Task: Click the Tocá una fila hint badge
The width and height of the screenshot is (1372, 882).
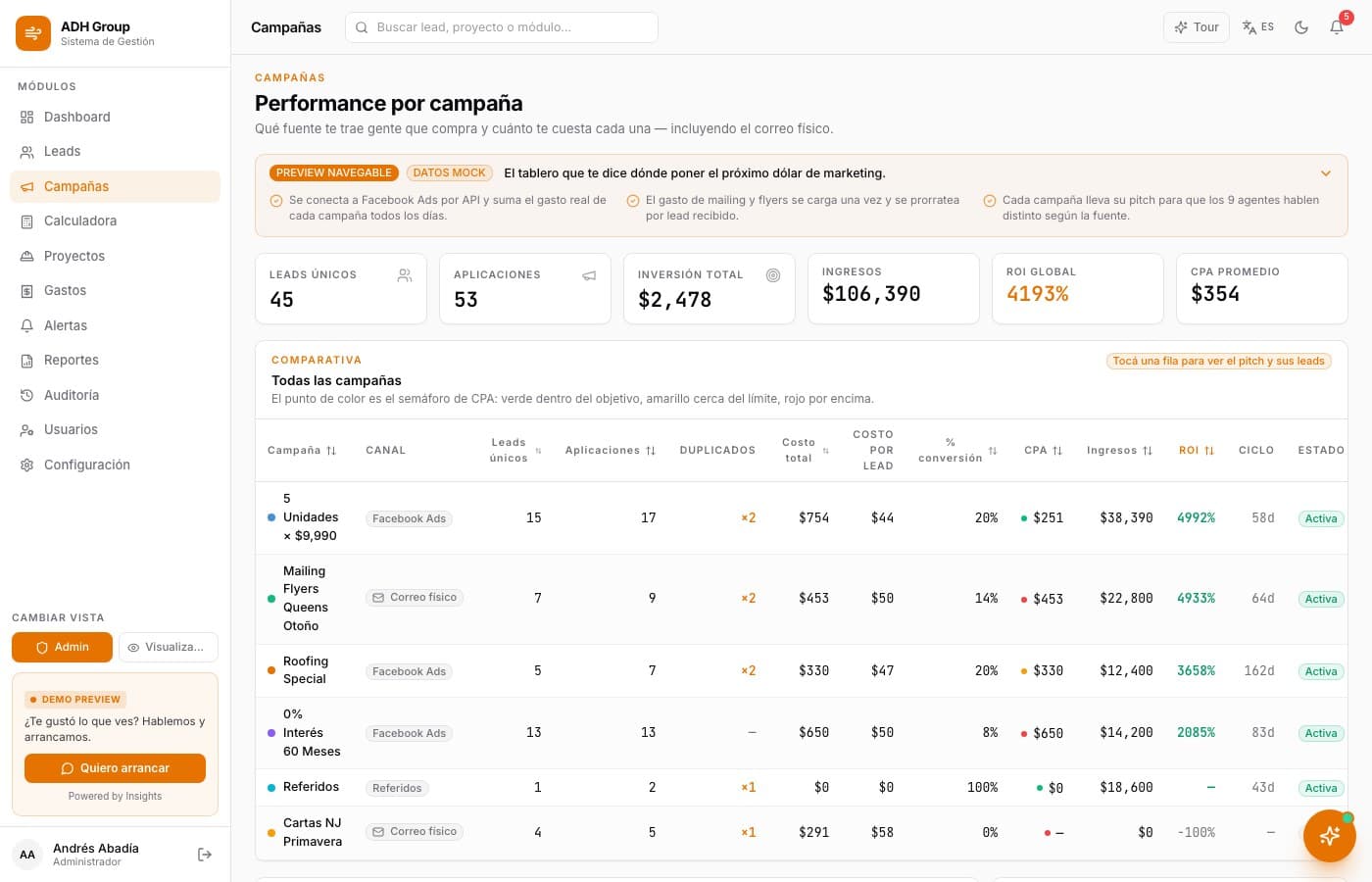Action: [x=1218, y=361]
